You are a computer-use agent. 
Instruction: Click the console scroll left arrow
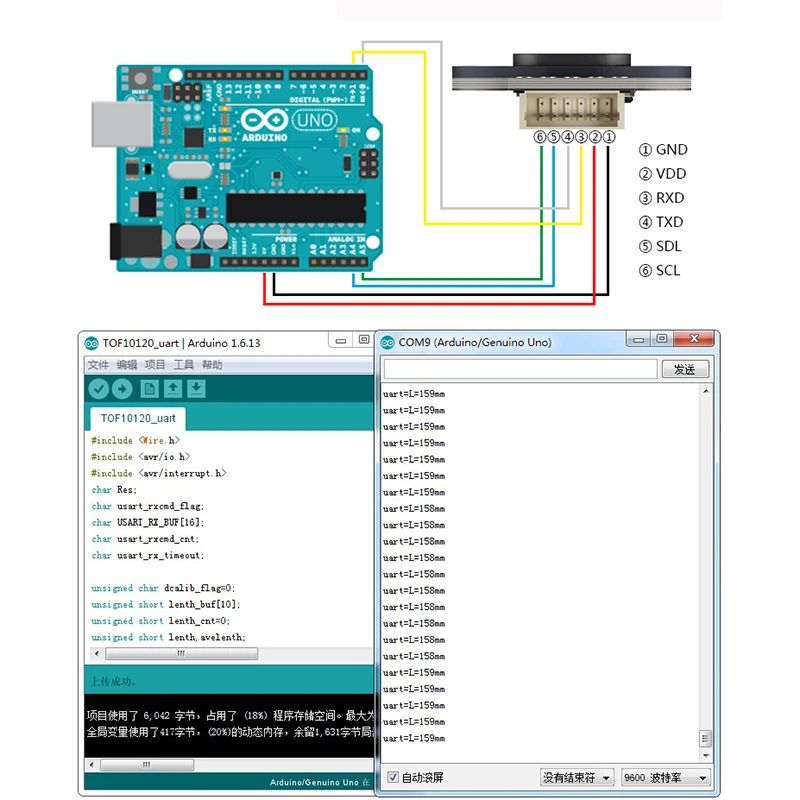click(92, 765)
